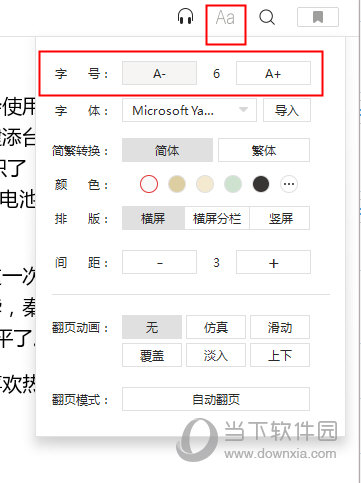Click the 字号 label
361x483 pixels.
click(81, 74)
